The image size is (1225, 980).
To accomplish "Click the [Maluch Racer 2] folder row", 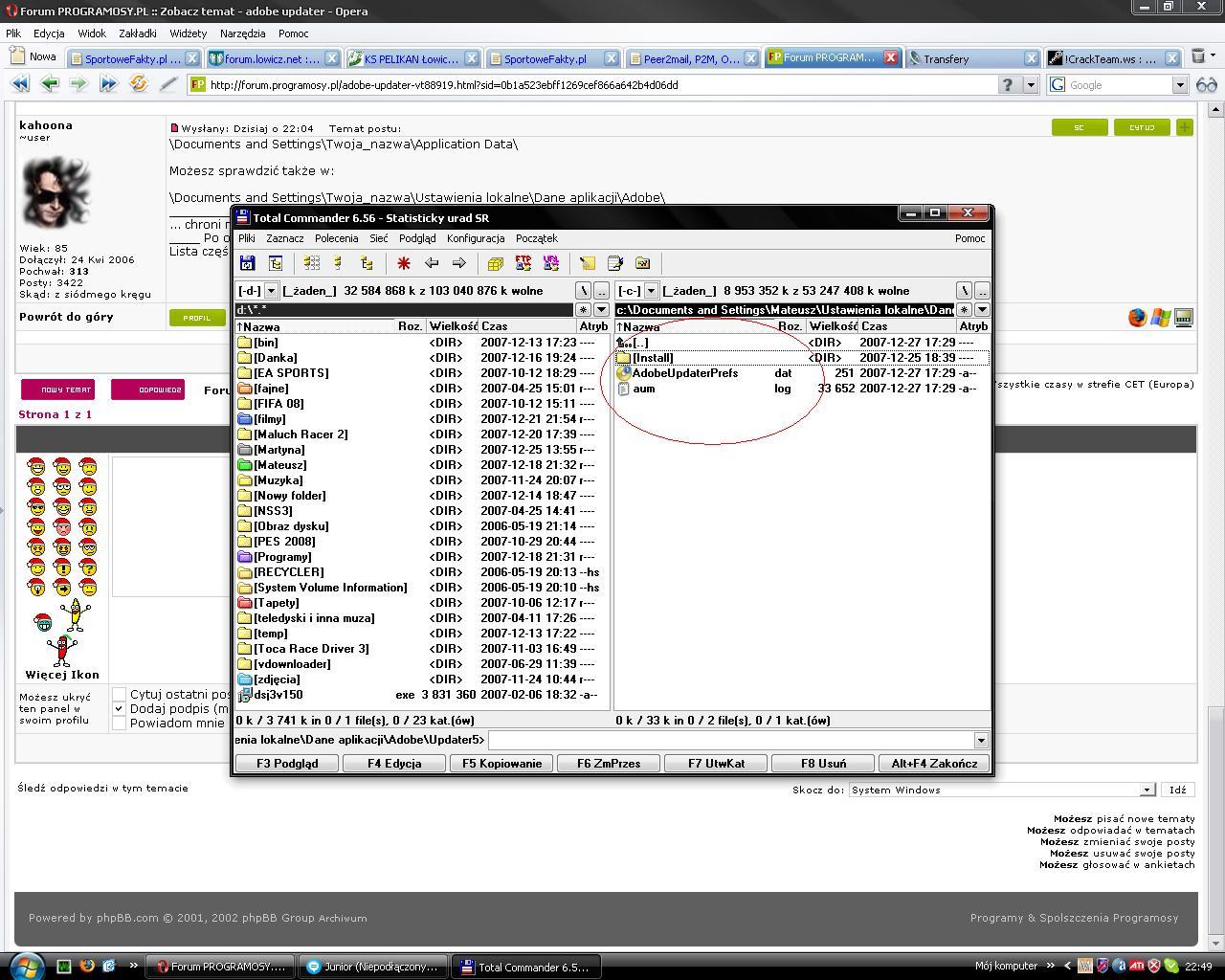I will [421, 434].
